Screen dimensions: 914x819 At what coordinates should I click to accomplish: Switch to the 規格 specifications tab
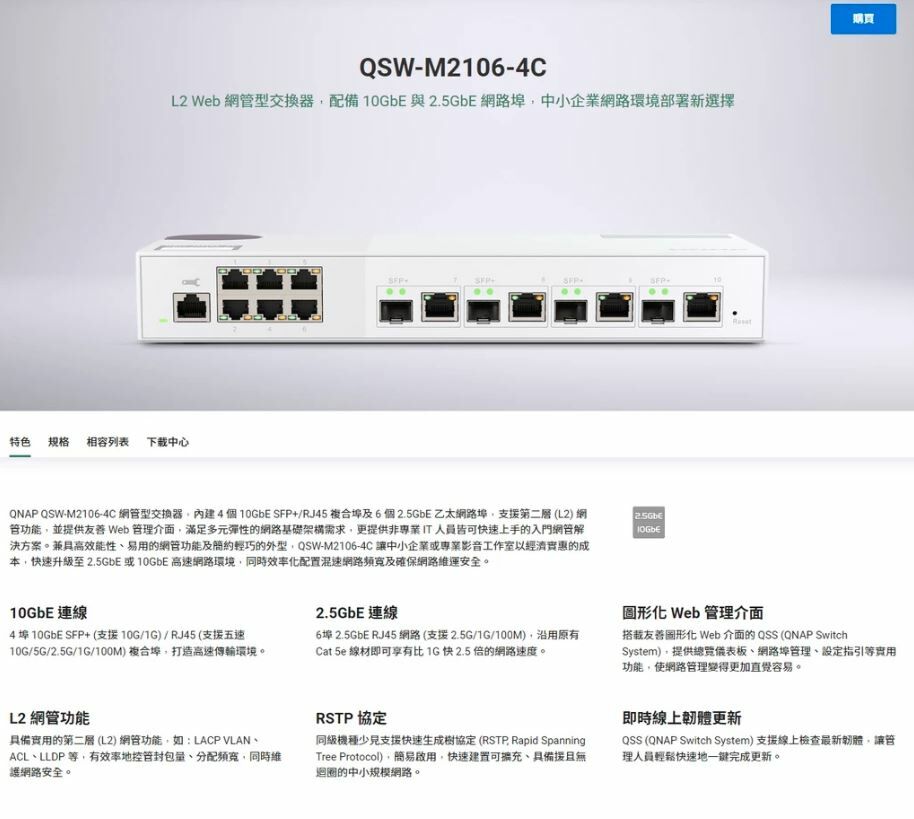[58, 442]
